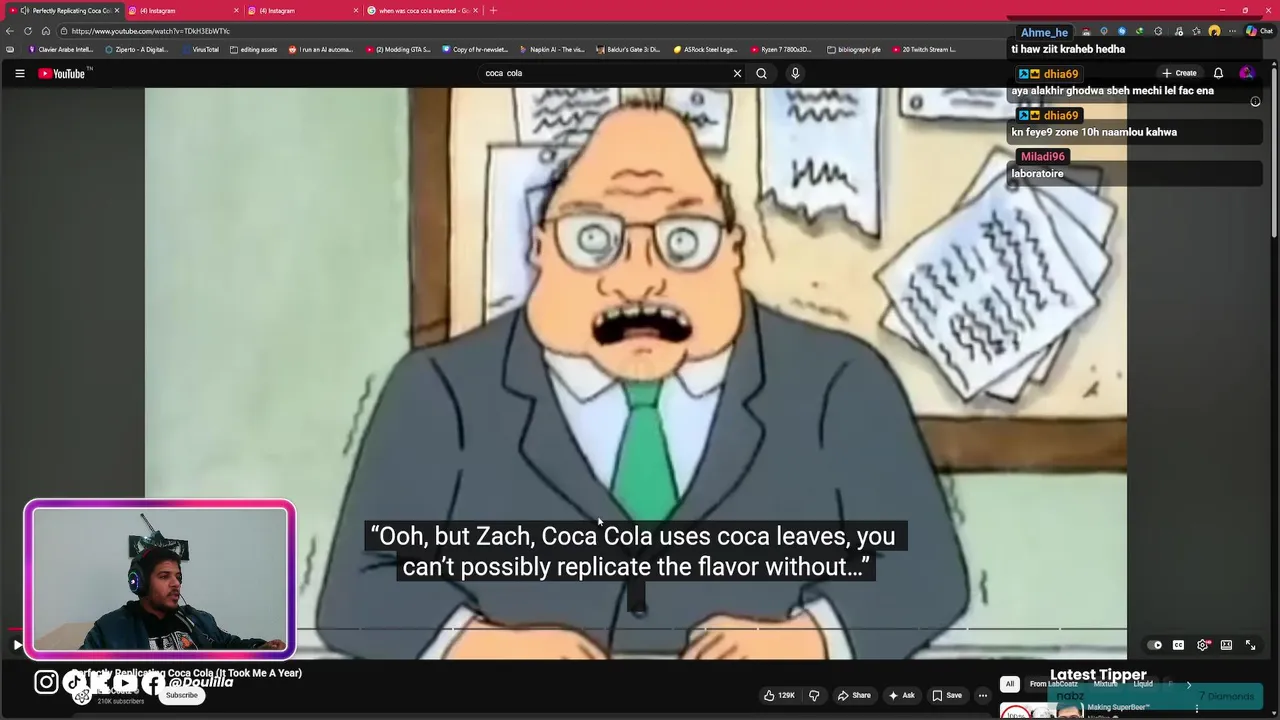The height and width of the screenshot is (720, 1280).
Task: Open the Create video button
Action: (1179, 73)
